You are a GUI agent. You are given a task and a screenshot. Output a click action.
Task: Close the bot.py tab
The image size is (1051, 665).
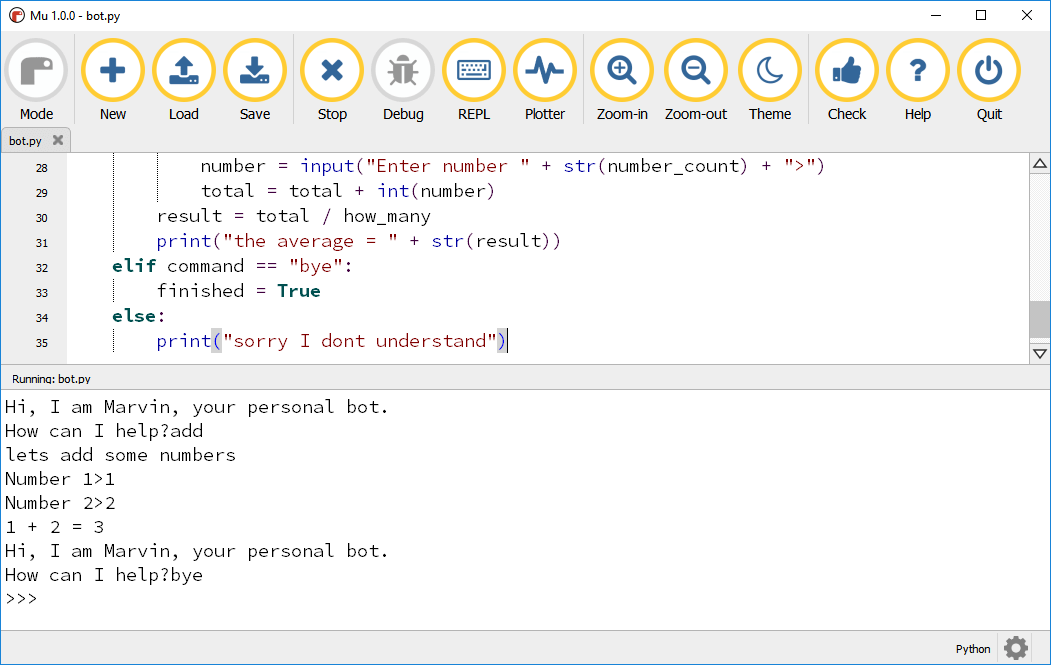coord(57,140)
